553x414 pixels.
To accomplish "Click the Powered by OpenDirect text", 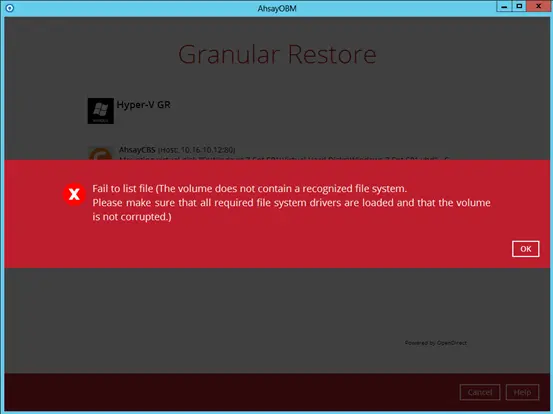I will [436, 343].
